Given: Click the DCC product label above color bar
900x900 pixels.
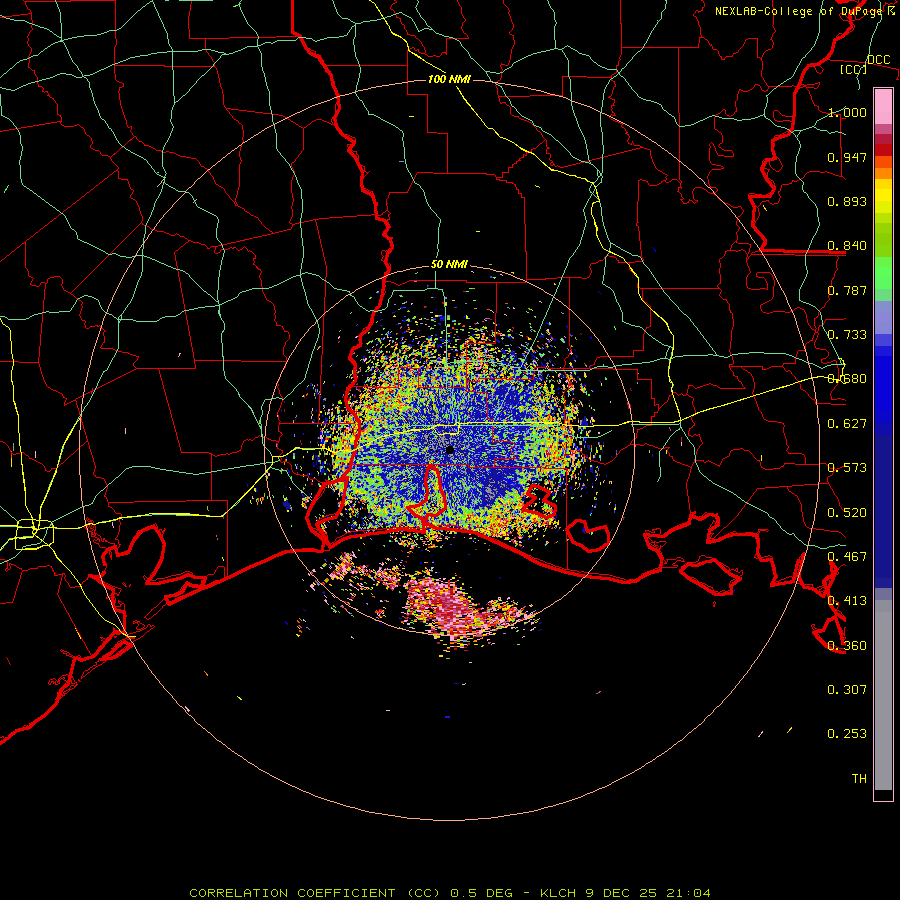Looking at the screenshot, I should (878, 60).
